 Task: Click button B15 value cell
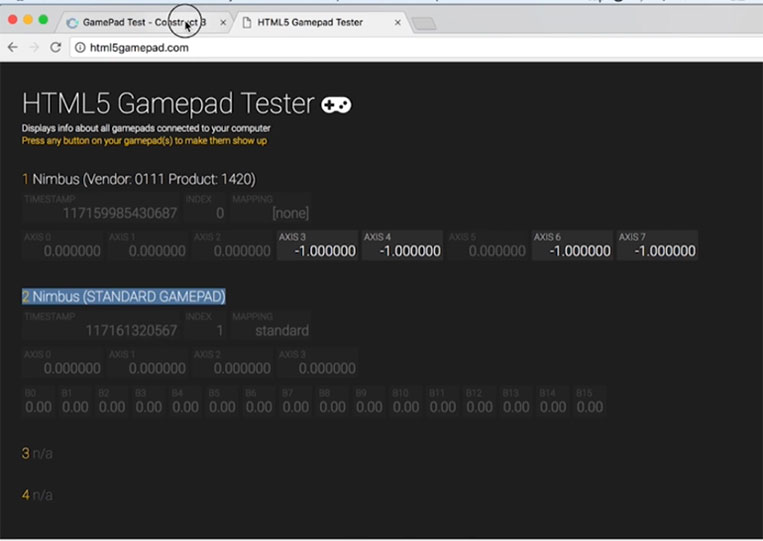590,402
